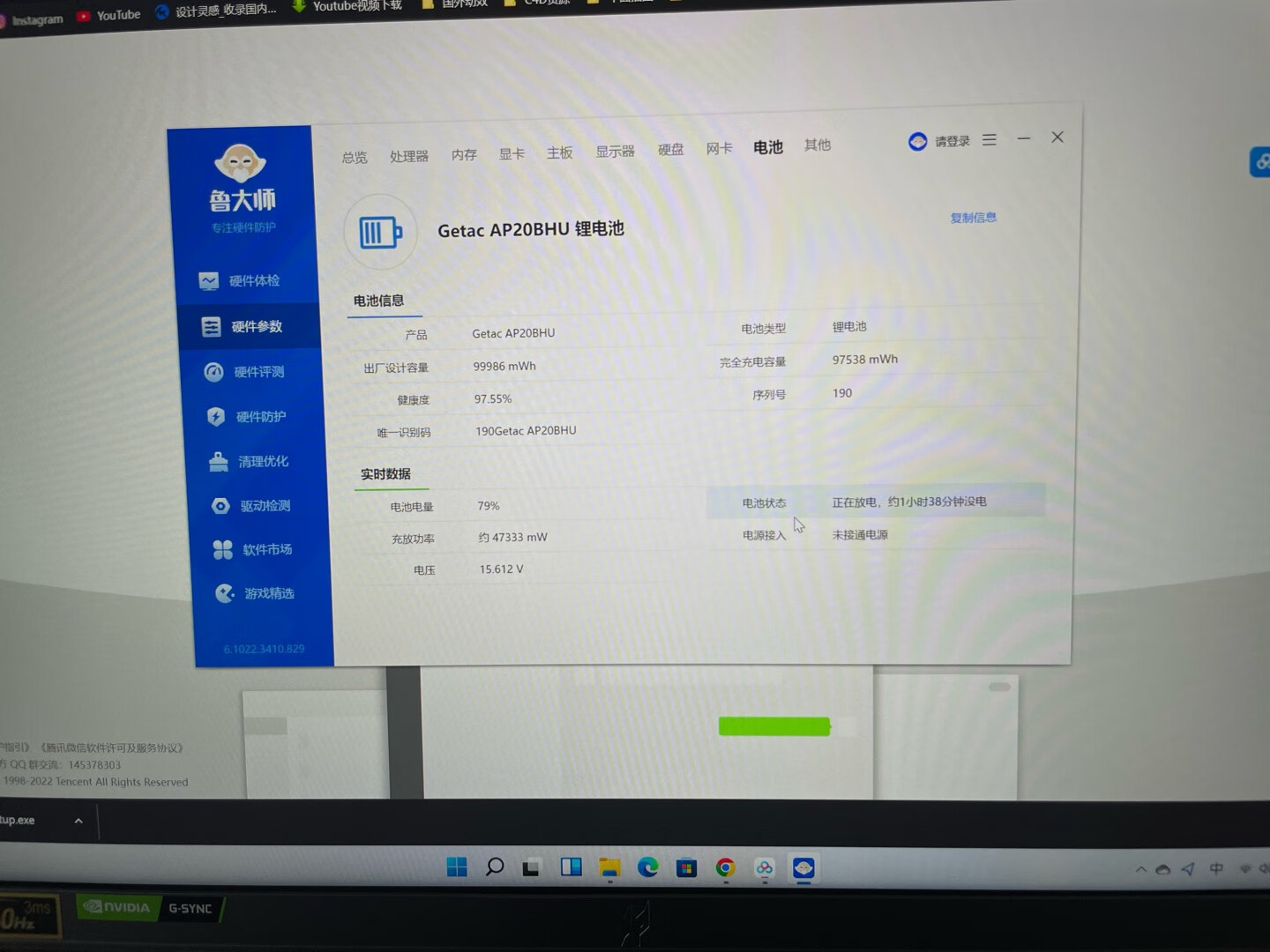Open the Youtube视频下载 bookmark

[347, 6]
